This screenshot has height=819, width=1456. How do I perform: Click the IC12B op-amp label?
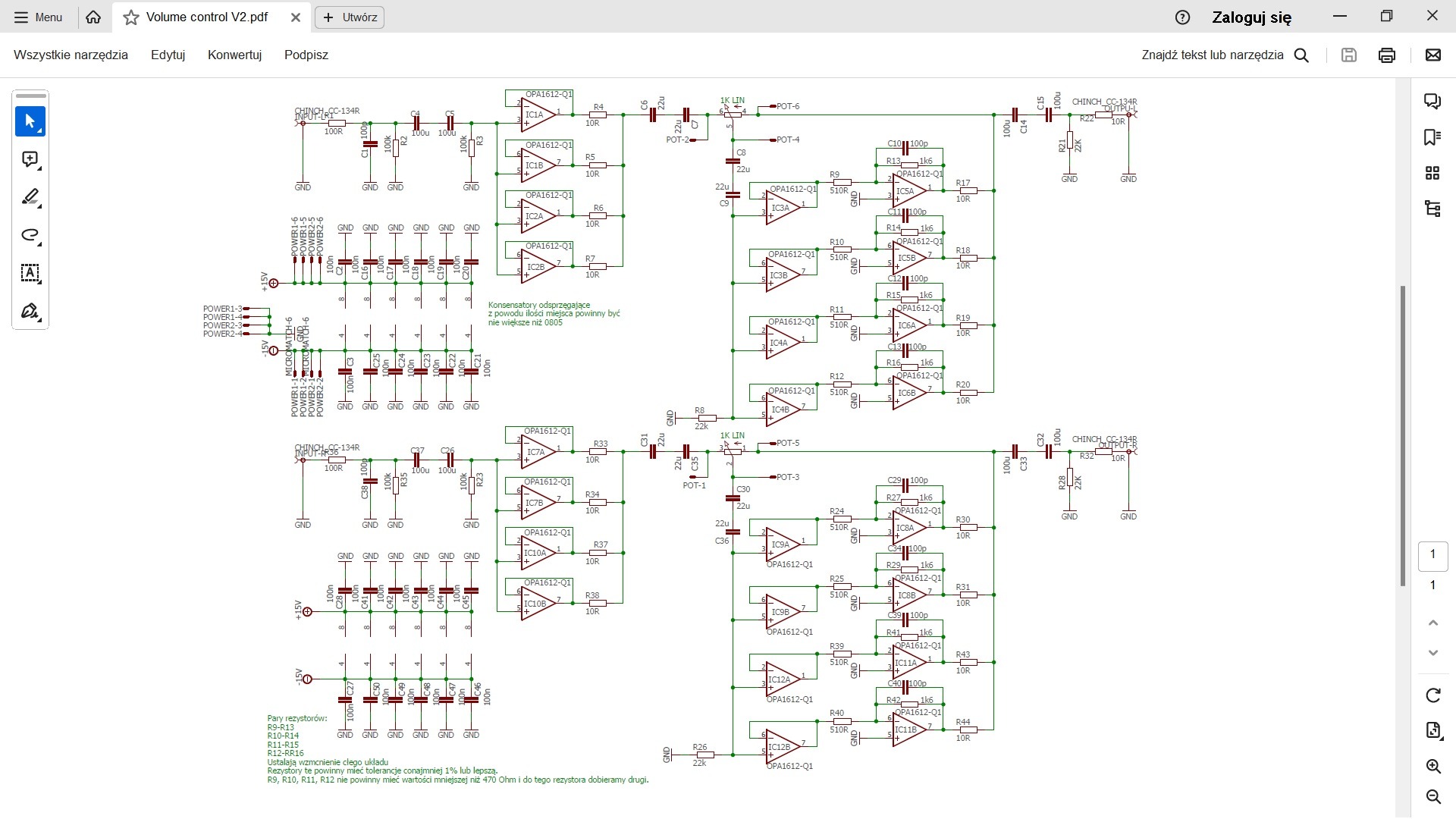(780, 747)
